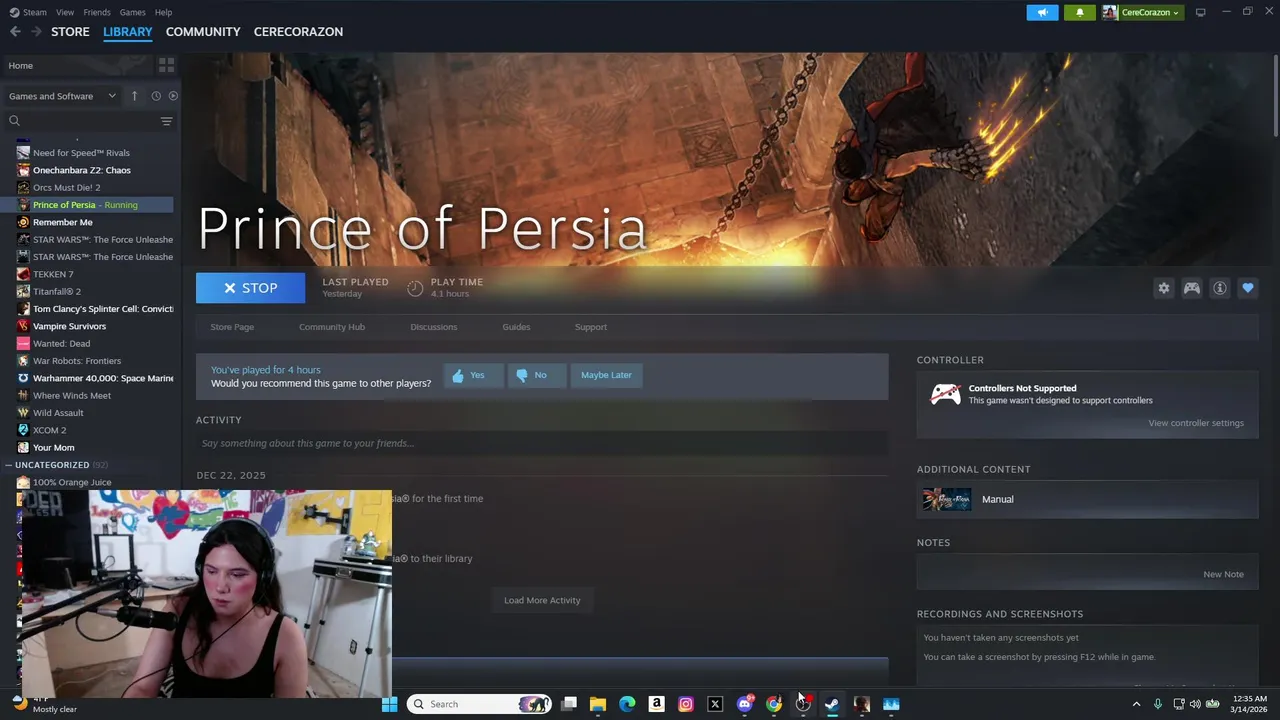Open the green notifications bell

pyautogui.click(x=1079, y=12)
